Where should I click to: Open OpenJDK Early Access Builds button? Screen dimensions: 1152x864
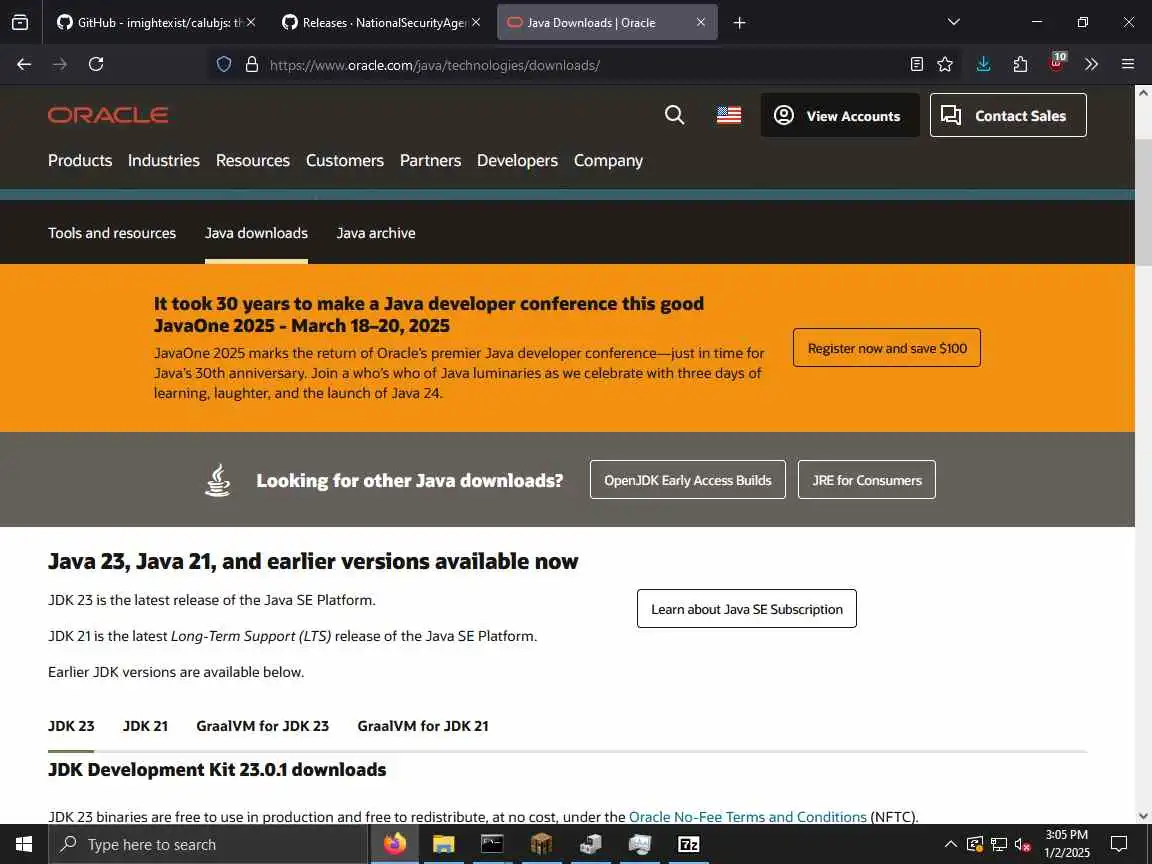688,480
